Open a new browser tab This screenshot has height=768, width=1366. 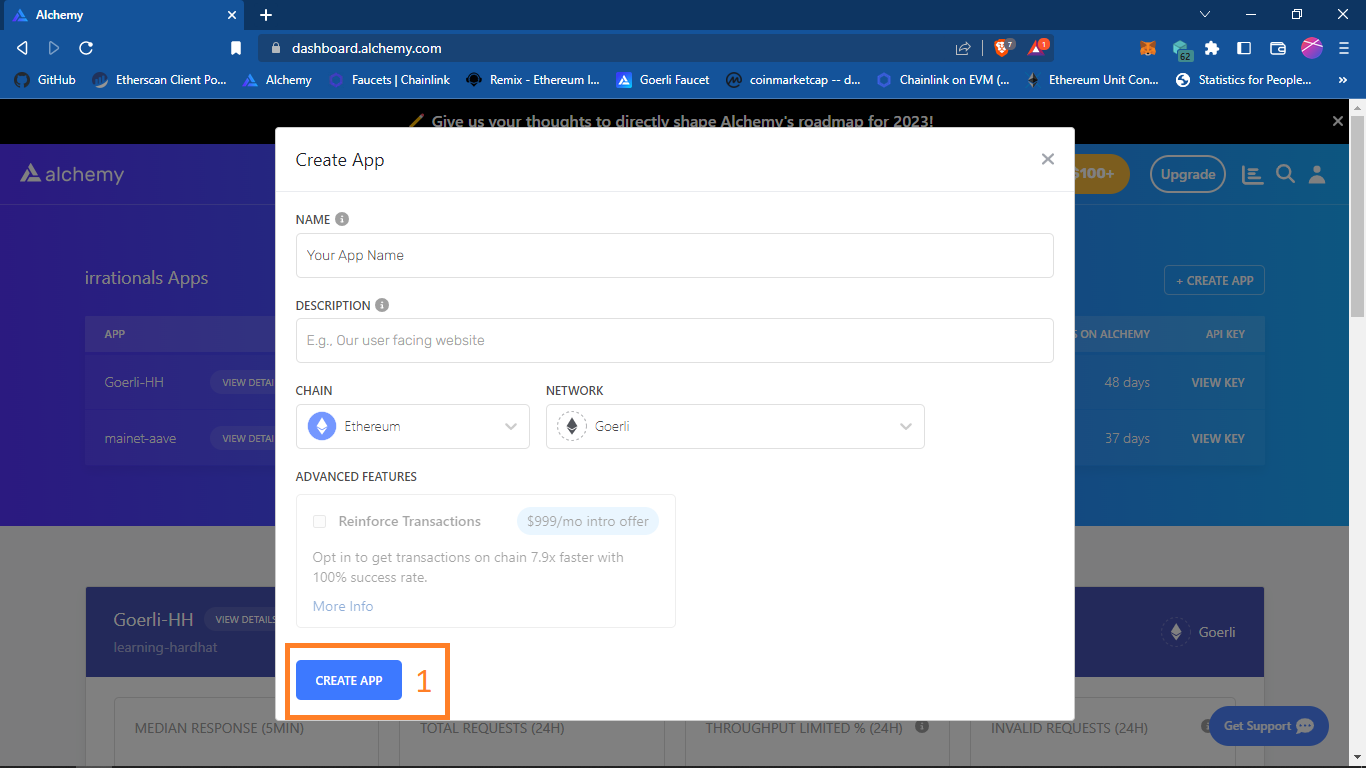click(x=266, y=15)
